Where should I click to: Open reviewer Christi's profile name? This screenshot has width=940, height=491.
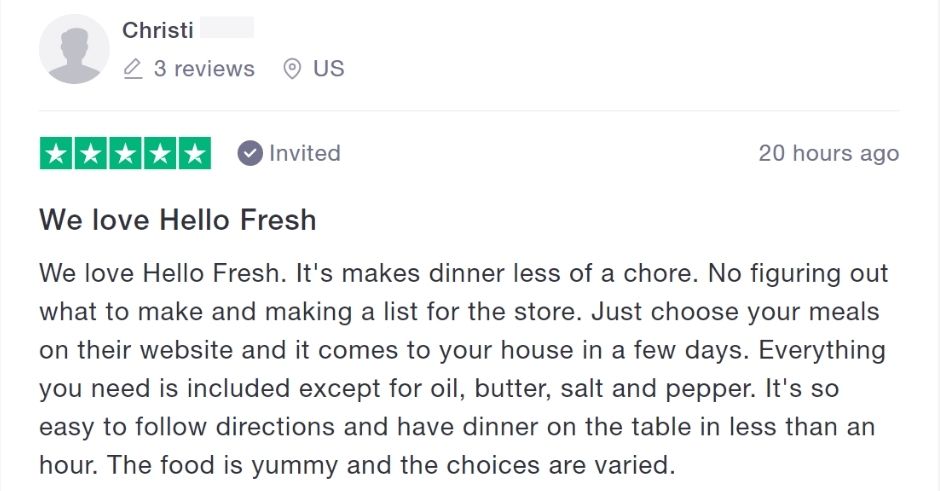coord(158,29)
